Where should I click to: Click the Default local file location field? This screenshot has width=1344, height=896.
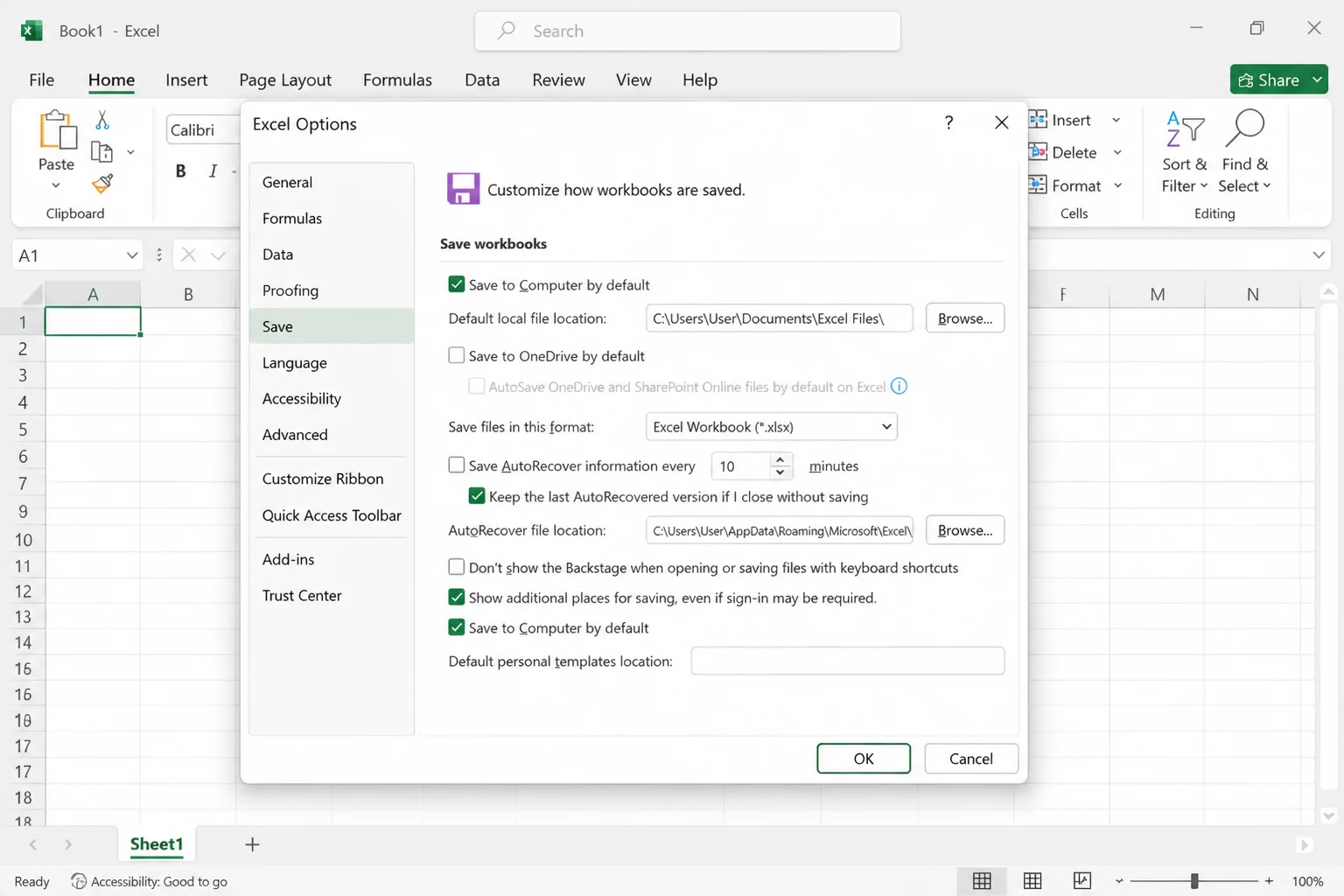[x=779, y=318]
